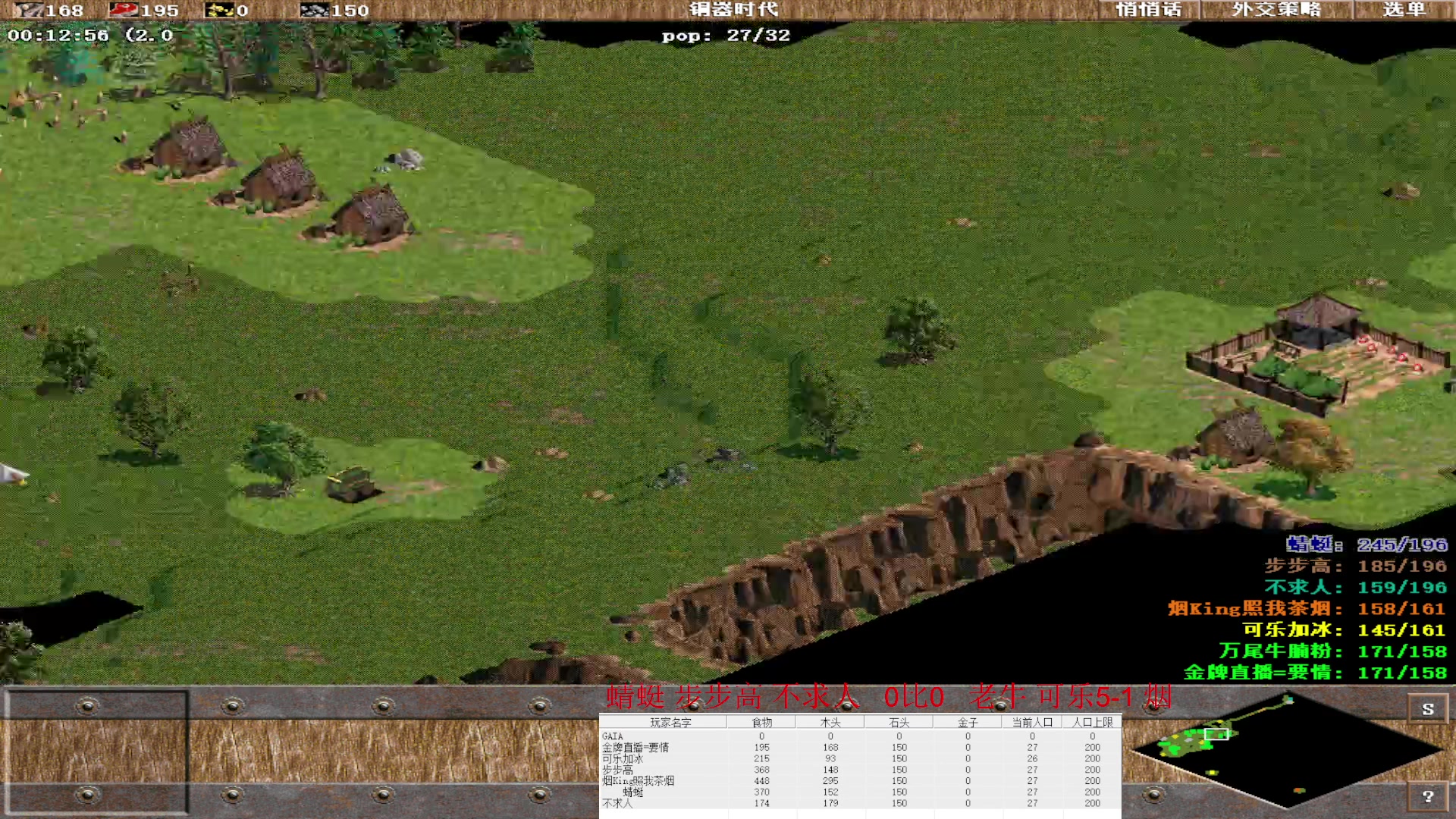The image size is (1456, 819).
Task: Click the food value 448 in the table
Action: (762, 781)
